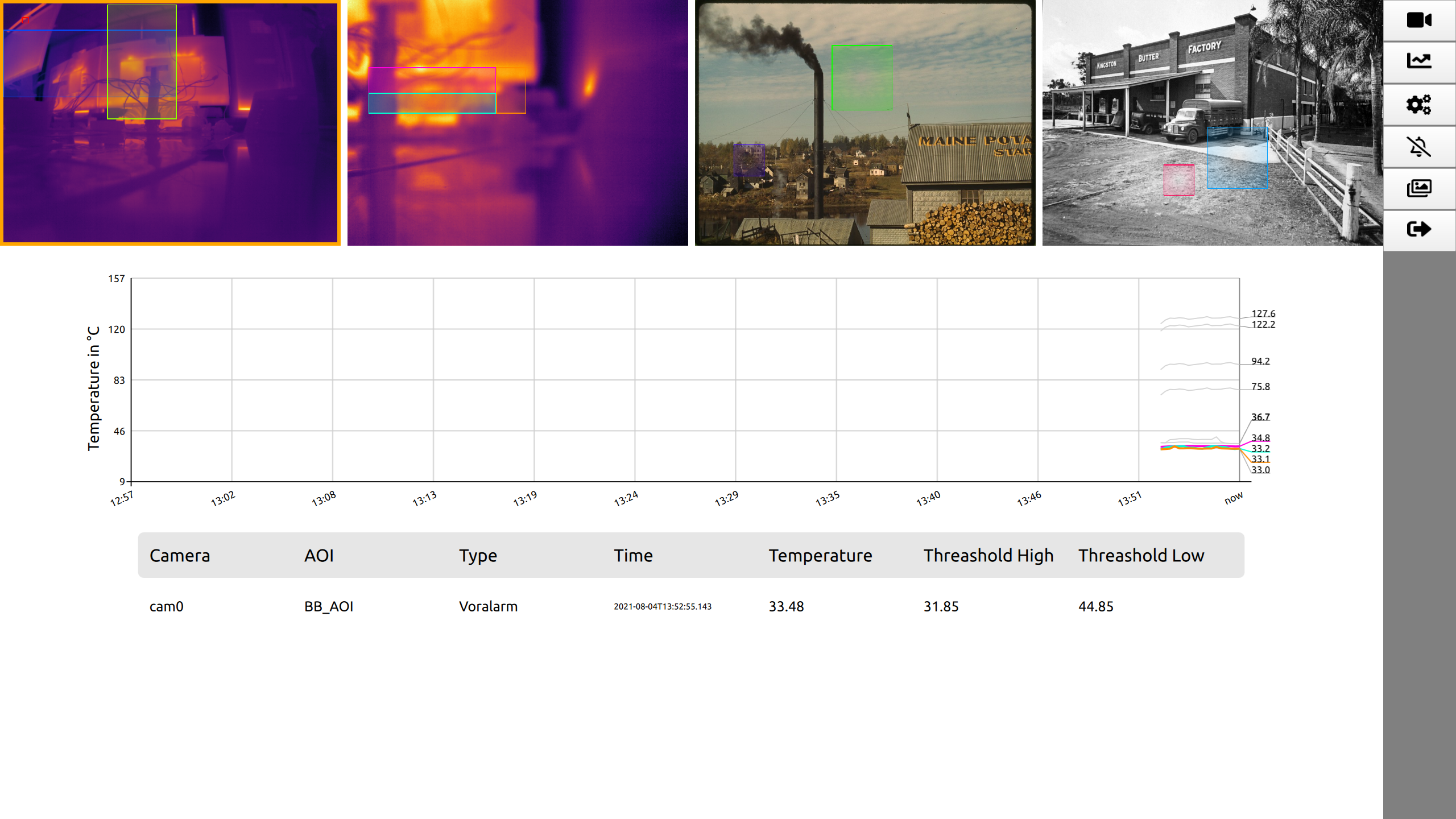
Task: Click the pink AOI square on butter factory image
Action: [x=1178, y=180]
